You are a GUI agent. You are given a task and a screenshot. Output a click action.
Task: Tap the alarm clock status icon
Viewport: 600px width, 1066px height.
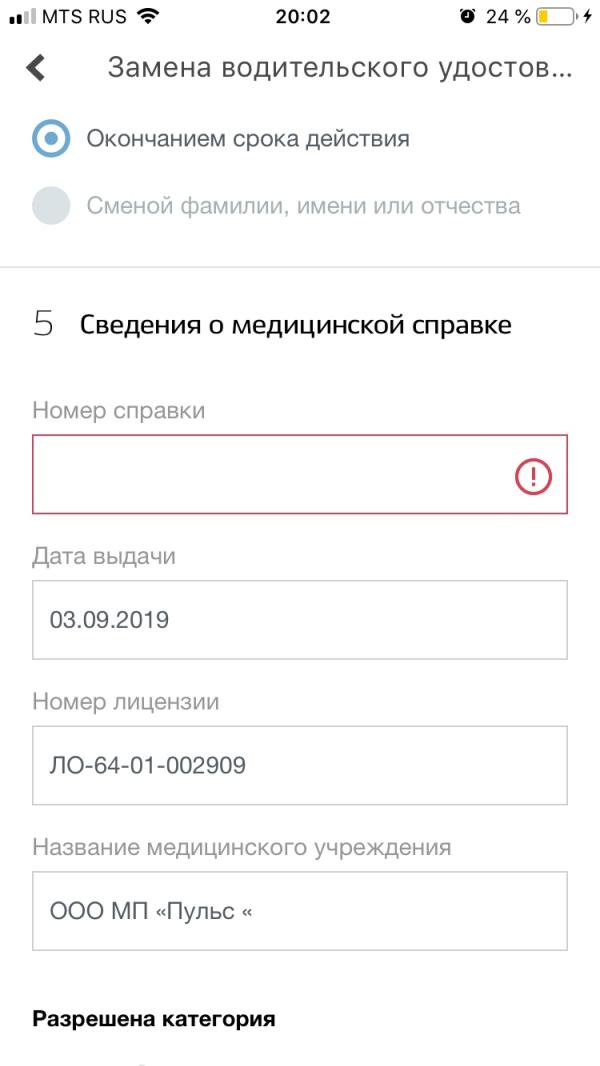point(467,16)
